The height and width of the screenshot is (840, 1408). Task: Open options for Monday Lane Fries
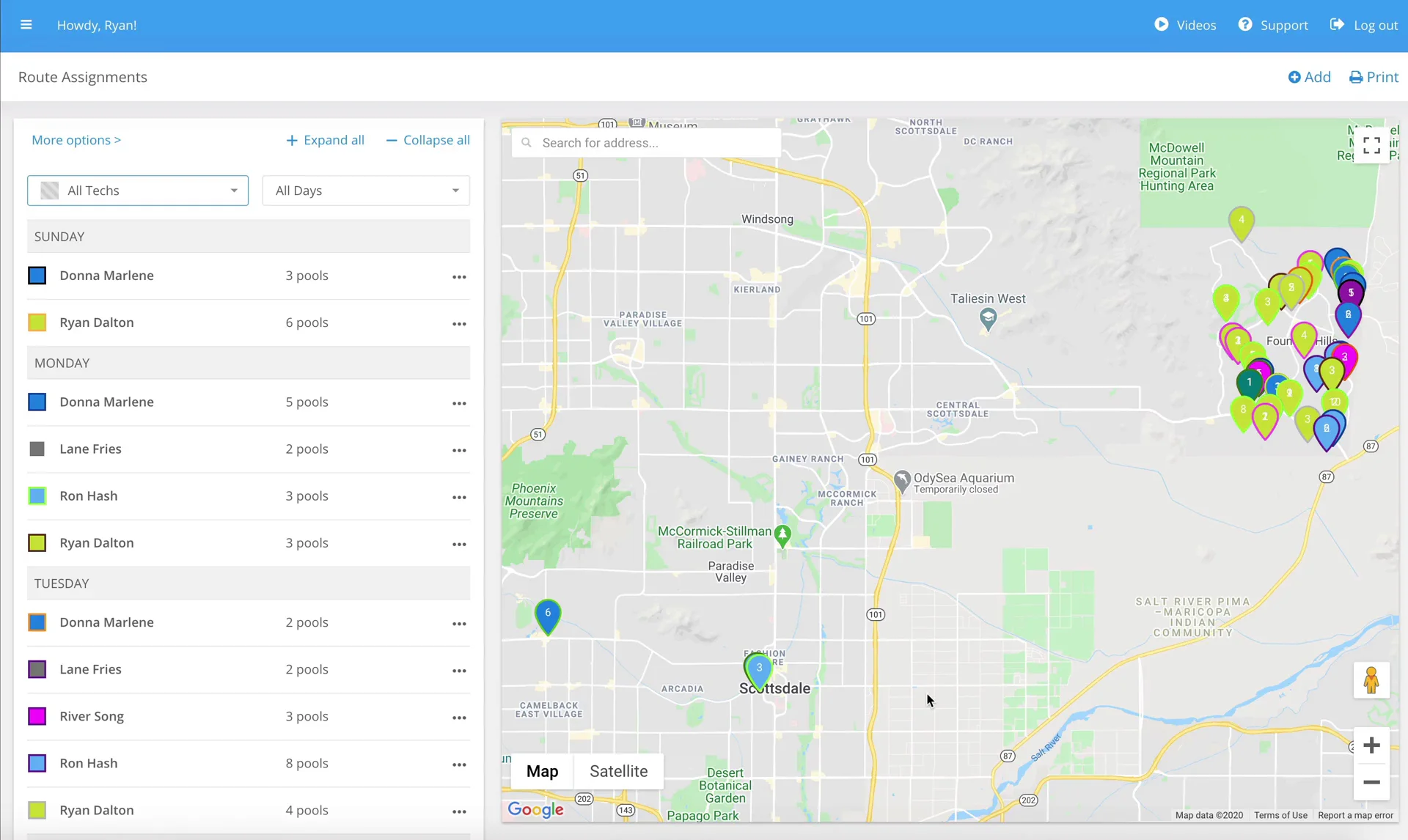click(x=459, y=450)
